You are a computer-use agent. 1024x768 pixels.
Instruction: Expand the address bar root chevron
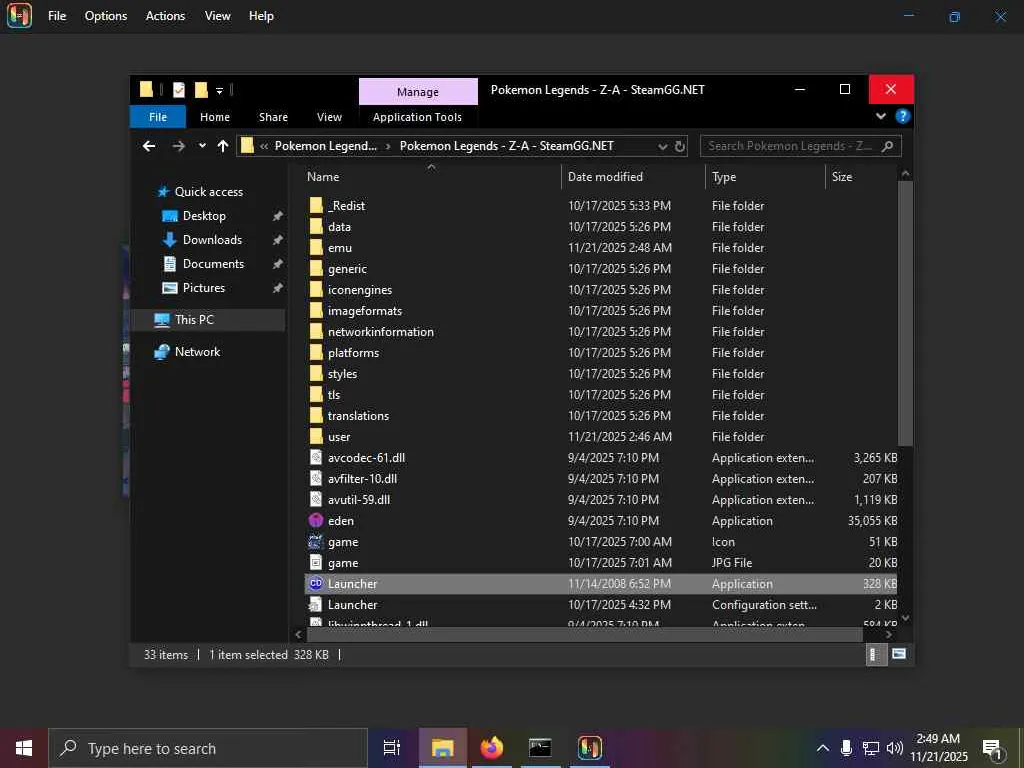tap(264, 146)
